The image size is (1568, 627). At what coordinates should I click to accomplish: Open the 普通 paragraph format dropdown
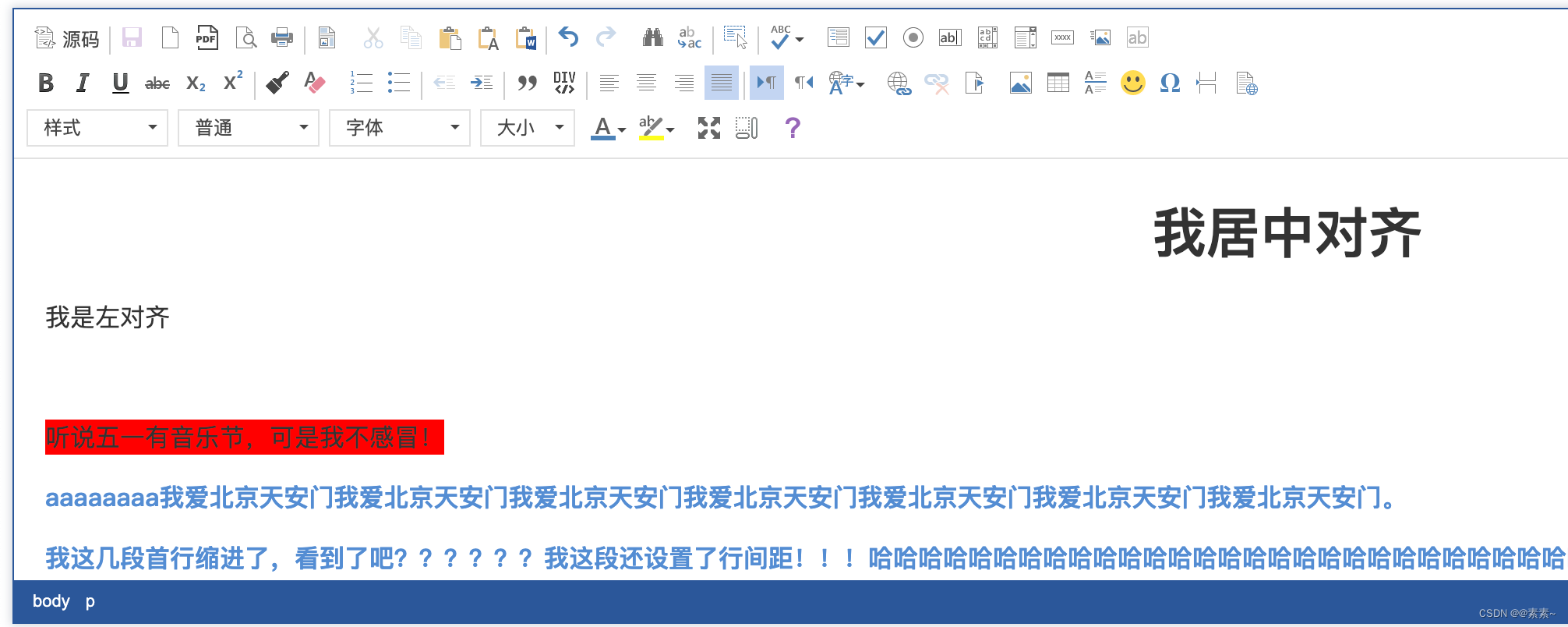pyautogui.click(x=249, y=128)
